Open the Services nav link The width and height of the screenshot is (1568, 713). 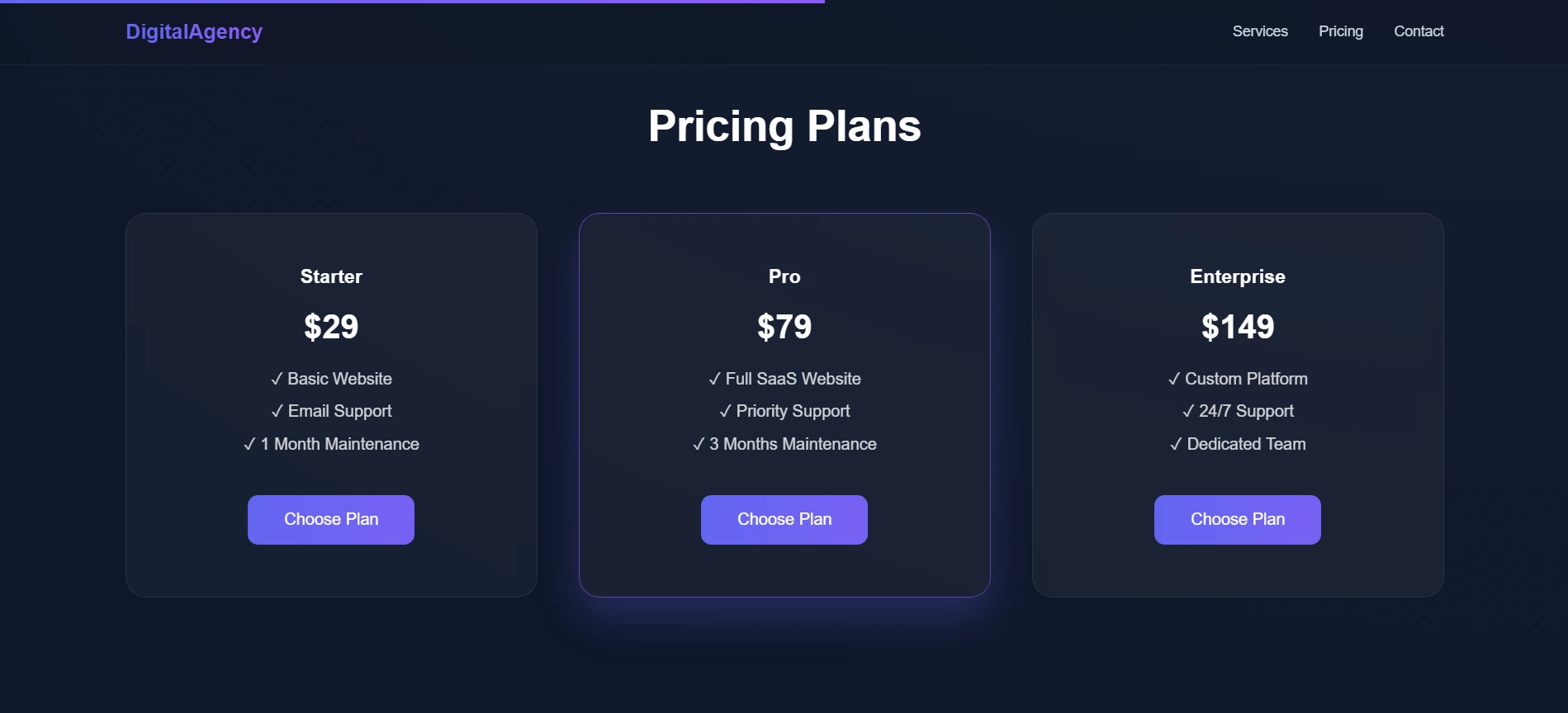[1260, 31]
